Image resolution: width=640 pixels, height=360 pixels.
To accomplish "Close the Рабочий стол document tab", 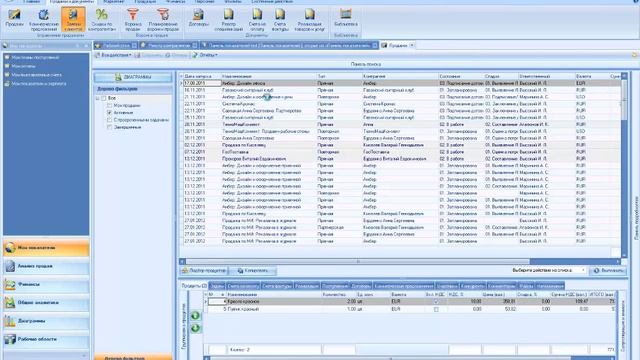I will [134, 45].
